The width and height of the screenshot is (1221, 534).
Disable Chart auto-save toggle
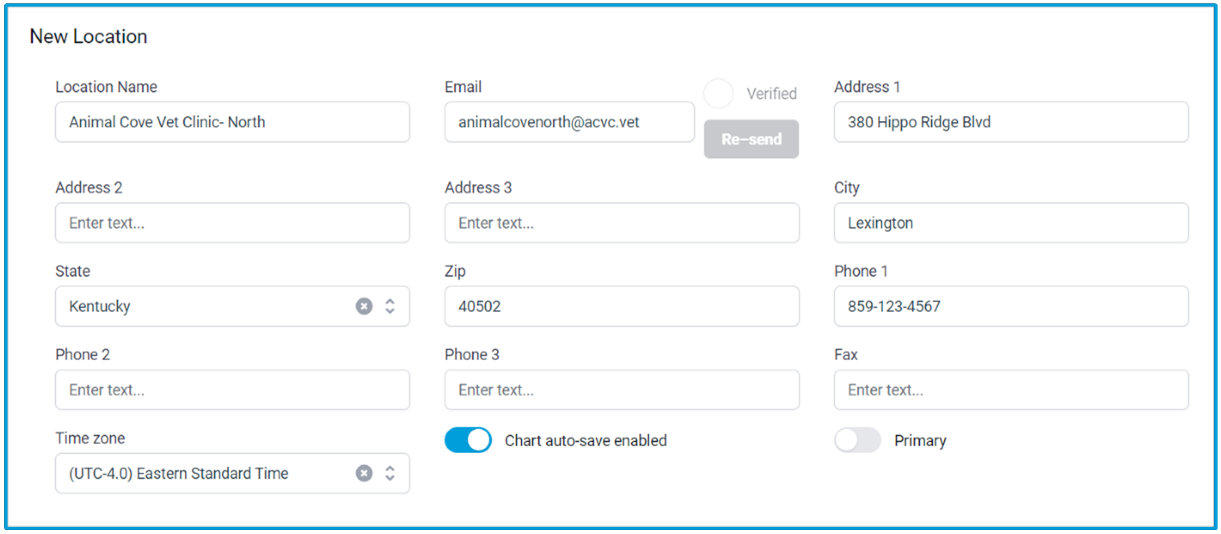[468, 440]
